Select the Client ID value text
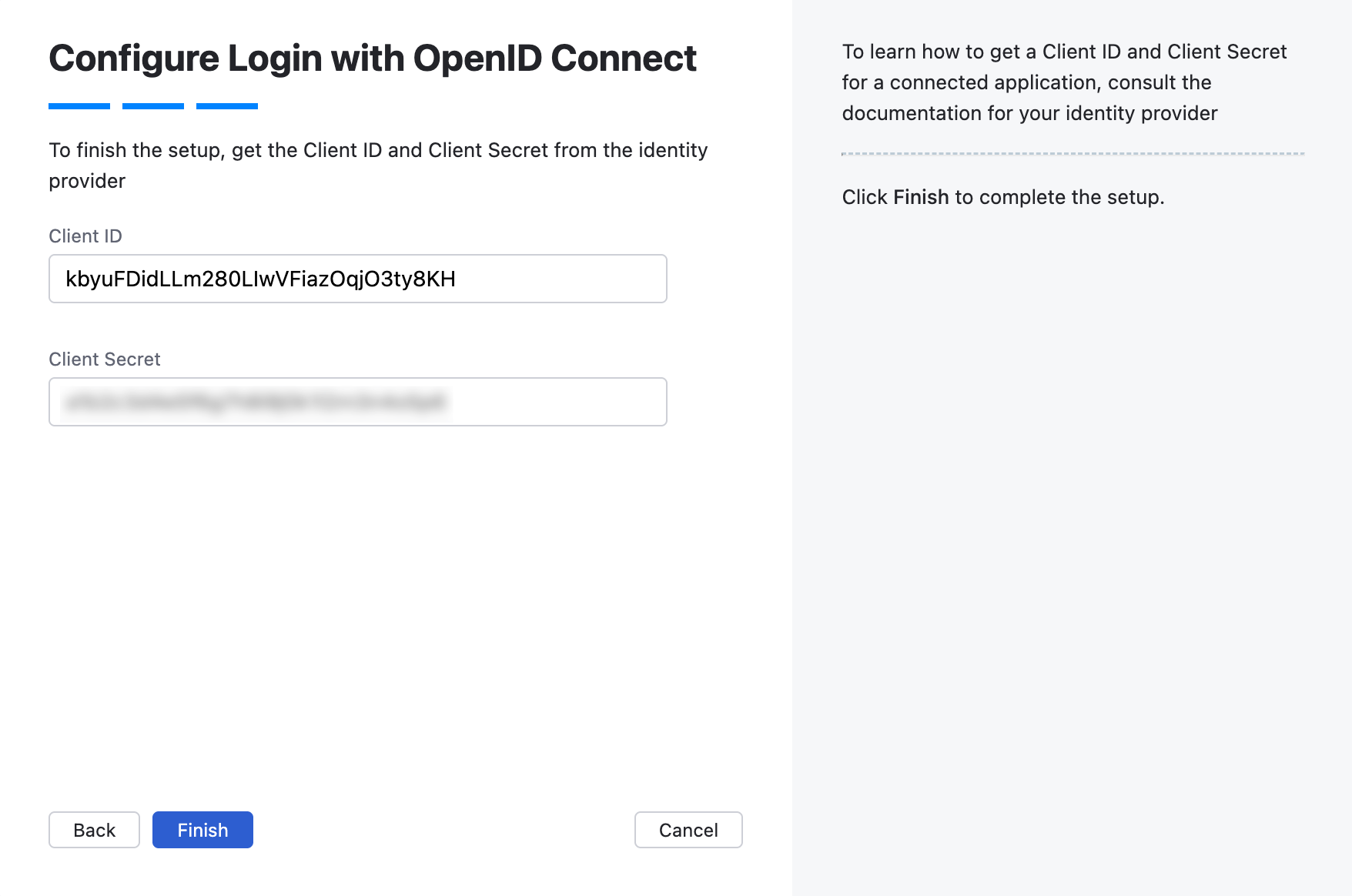Viewport: 1352px width, 896px height. 260,279
